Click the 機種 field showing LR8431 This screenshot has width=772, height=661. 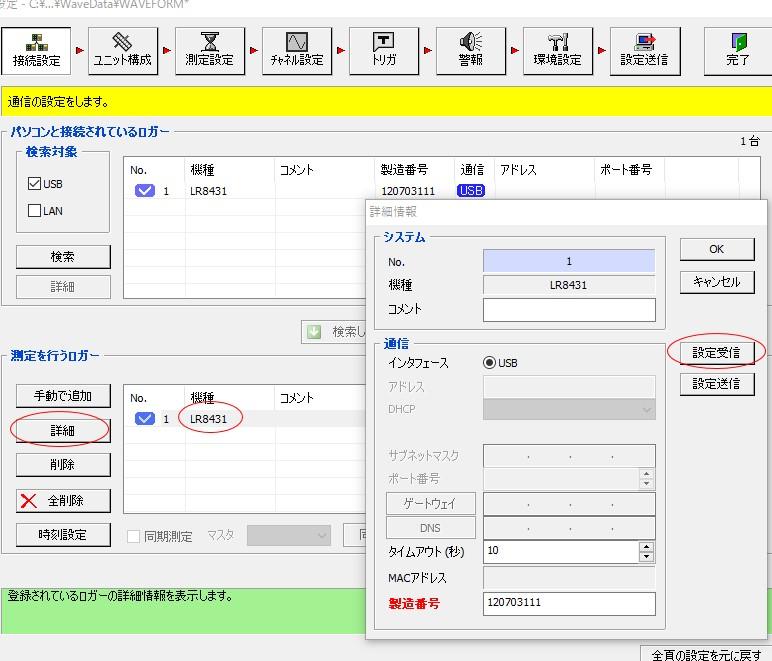[569, 285]
